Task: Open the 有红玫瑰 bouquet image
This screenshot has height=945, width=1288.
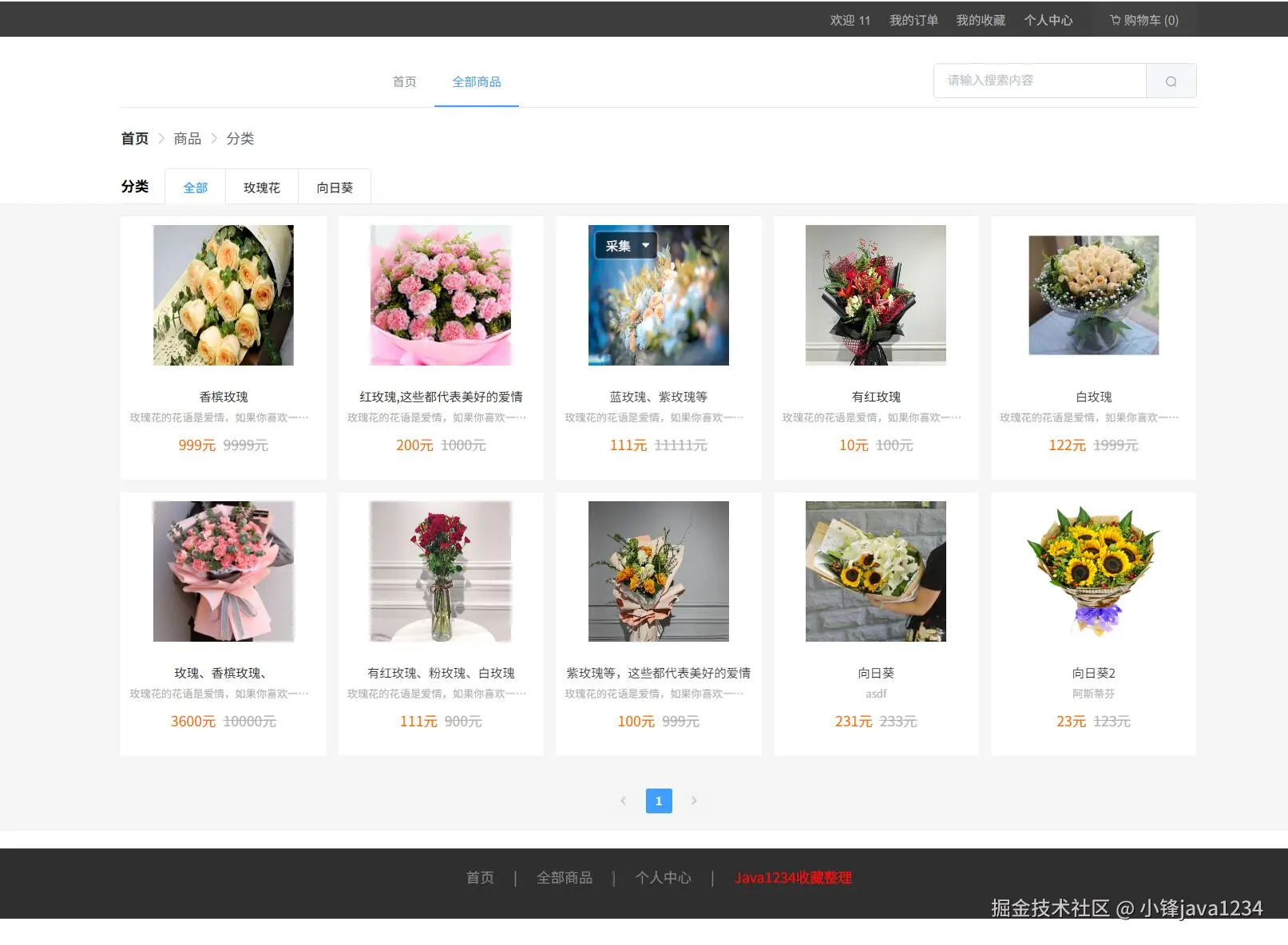Action: (x=876, y=295)
